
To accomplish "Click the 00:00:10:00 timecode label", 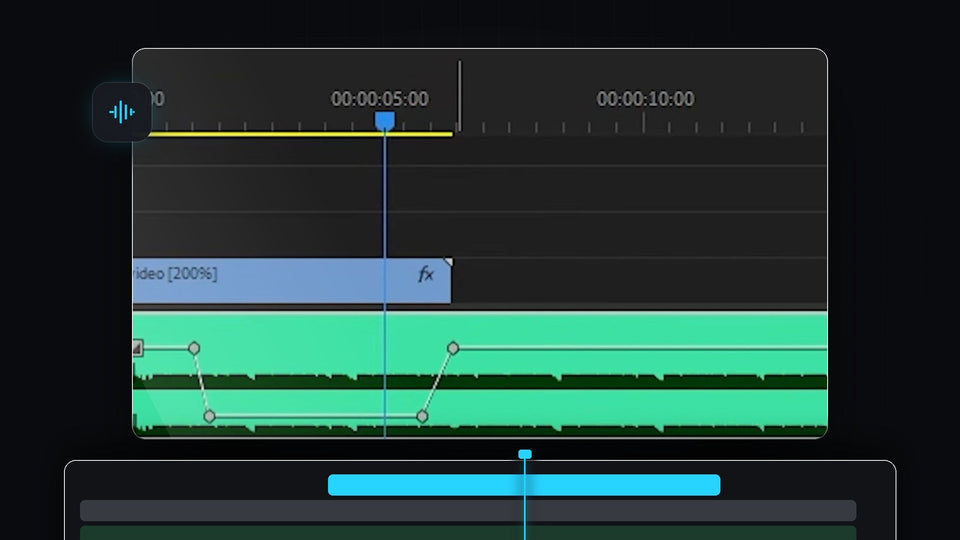I will tap(645, 99).
